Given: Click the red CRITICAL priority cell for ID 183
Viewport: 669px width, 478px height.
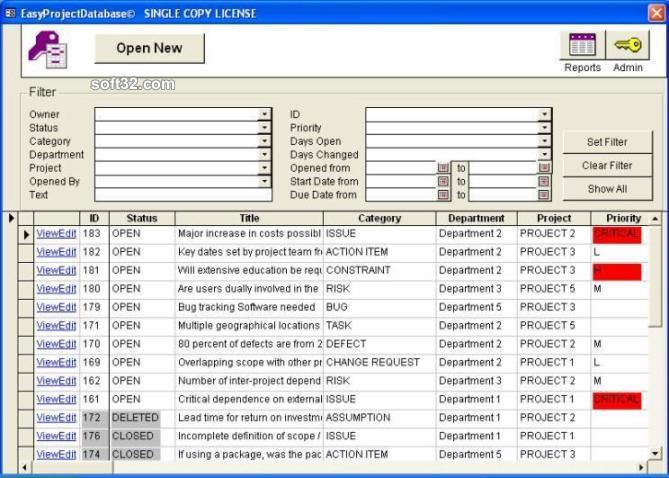Looking at the screenshot, I should click(617, 235).
